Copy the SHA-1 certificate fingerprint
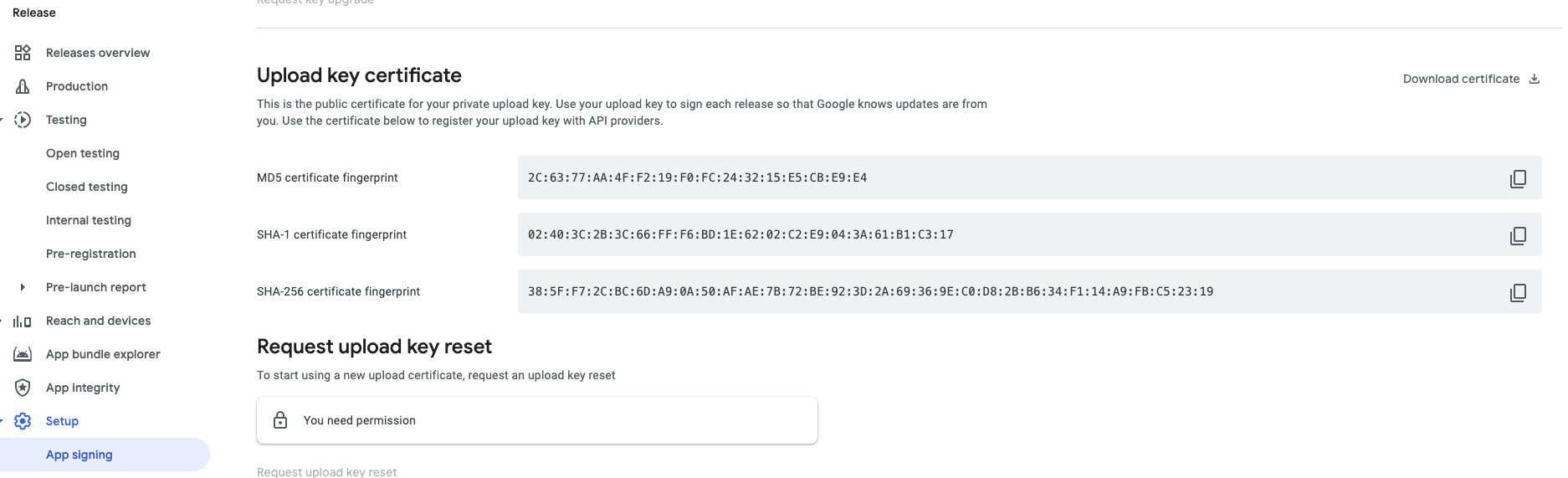1568x478 pixels. 1518,235
